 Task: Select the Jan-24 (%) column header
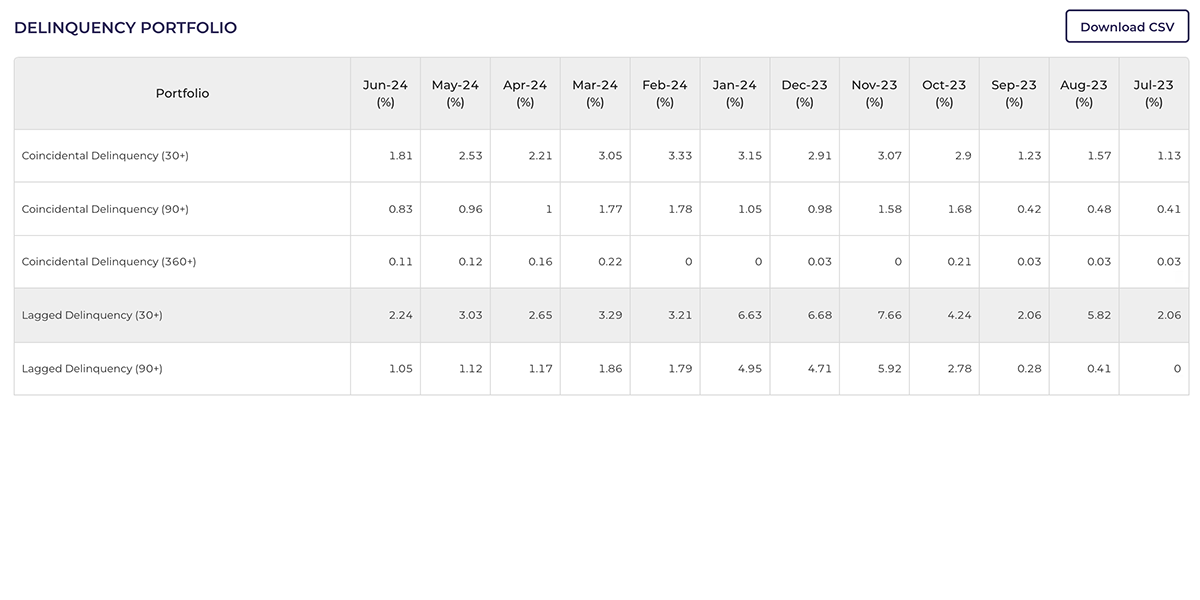[x=734, y=93]
